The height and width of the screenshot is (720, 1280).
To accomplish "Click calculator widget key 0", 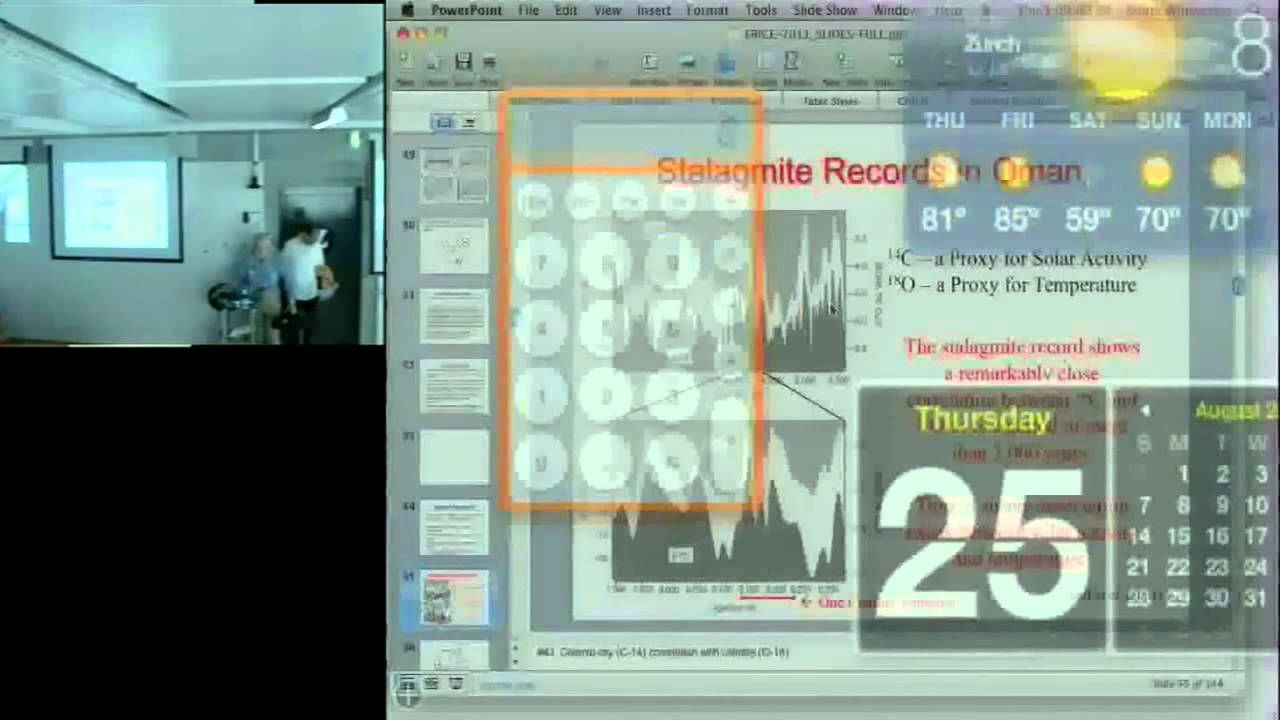I will 540,461.
